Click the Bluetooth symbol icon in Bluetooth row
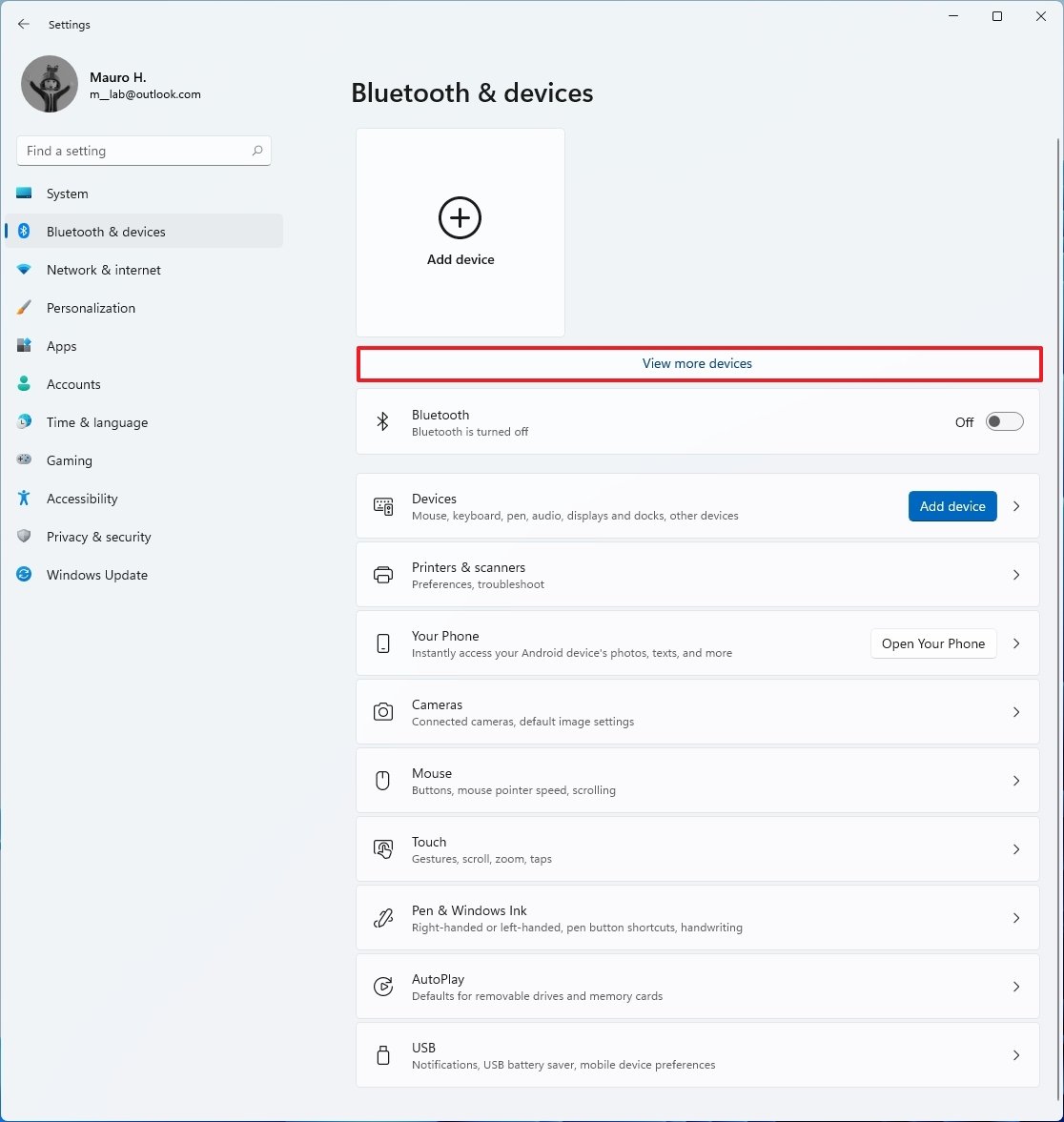The image size is (1064, 1122). click(x=382, y=421)
